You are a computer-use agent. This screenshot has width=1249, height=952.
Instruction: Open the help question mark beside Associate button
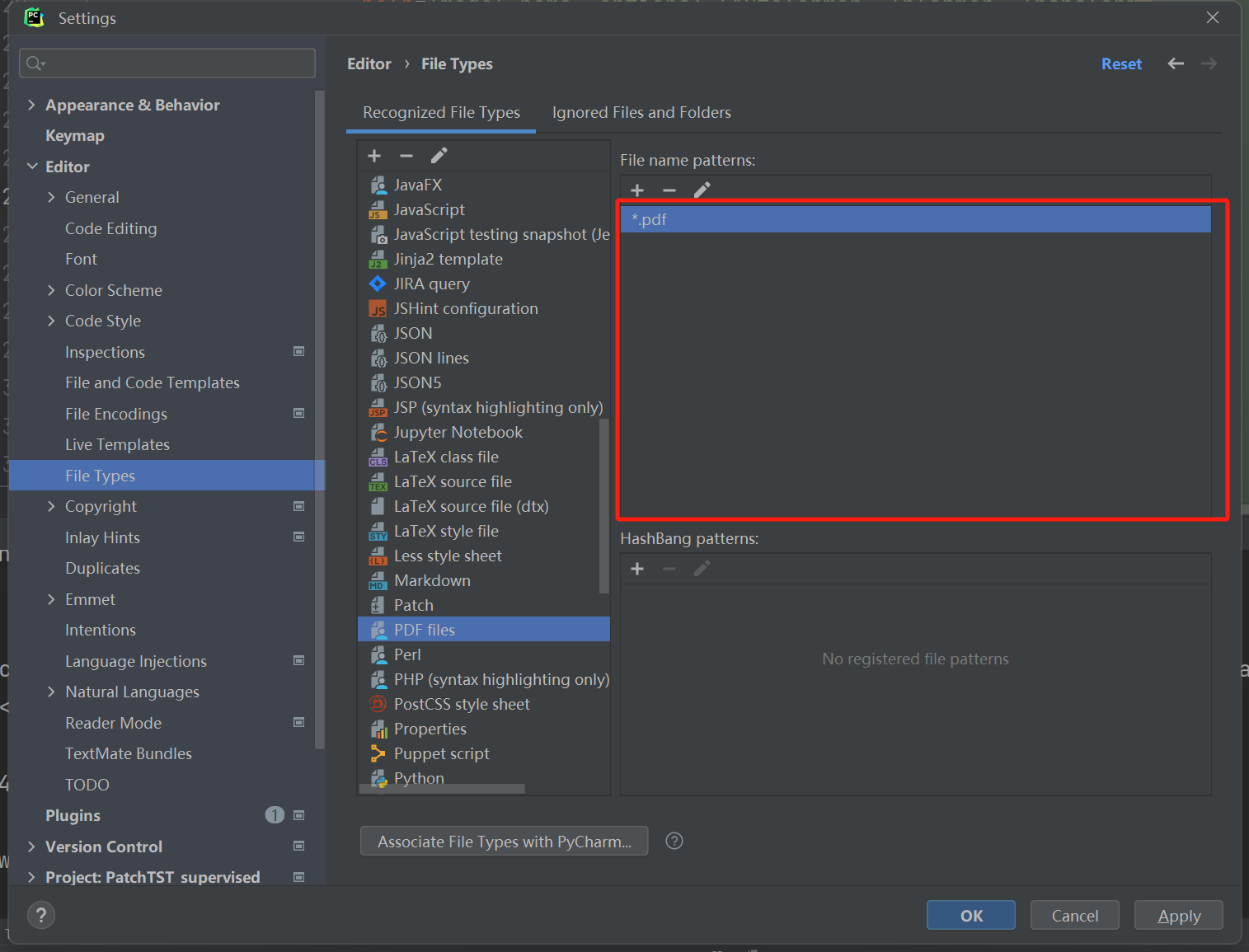coord(674,841)
